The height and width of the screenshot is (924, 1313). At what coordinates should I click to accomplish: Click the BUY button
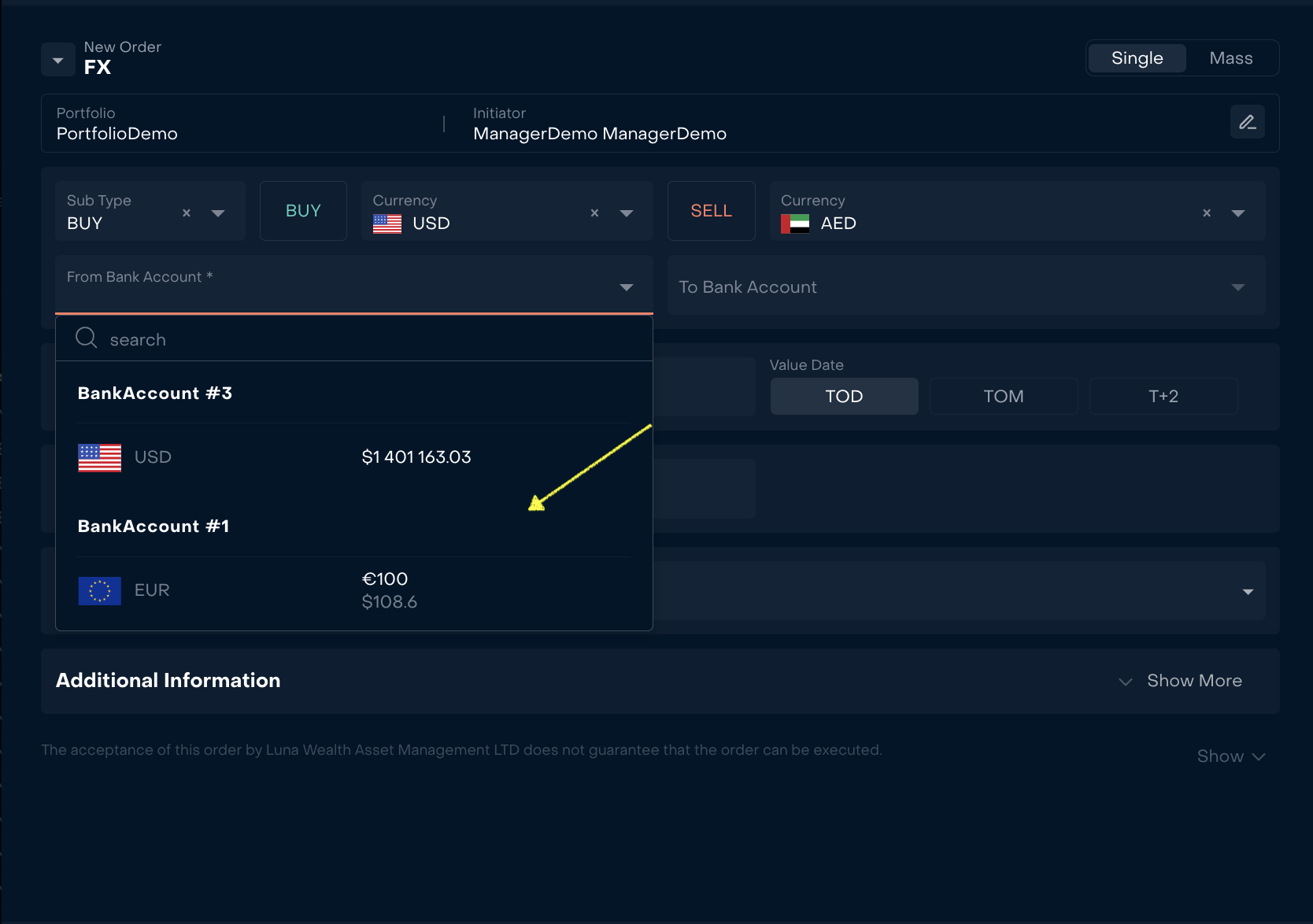(303, 211)
